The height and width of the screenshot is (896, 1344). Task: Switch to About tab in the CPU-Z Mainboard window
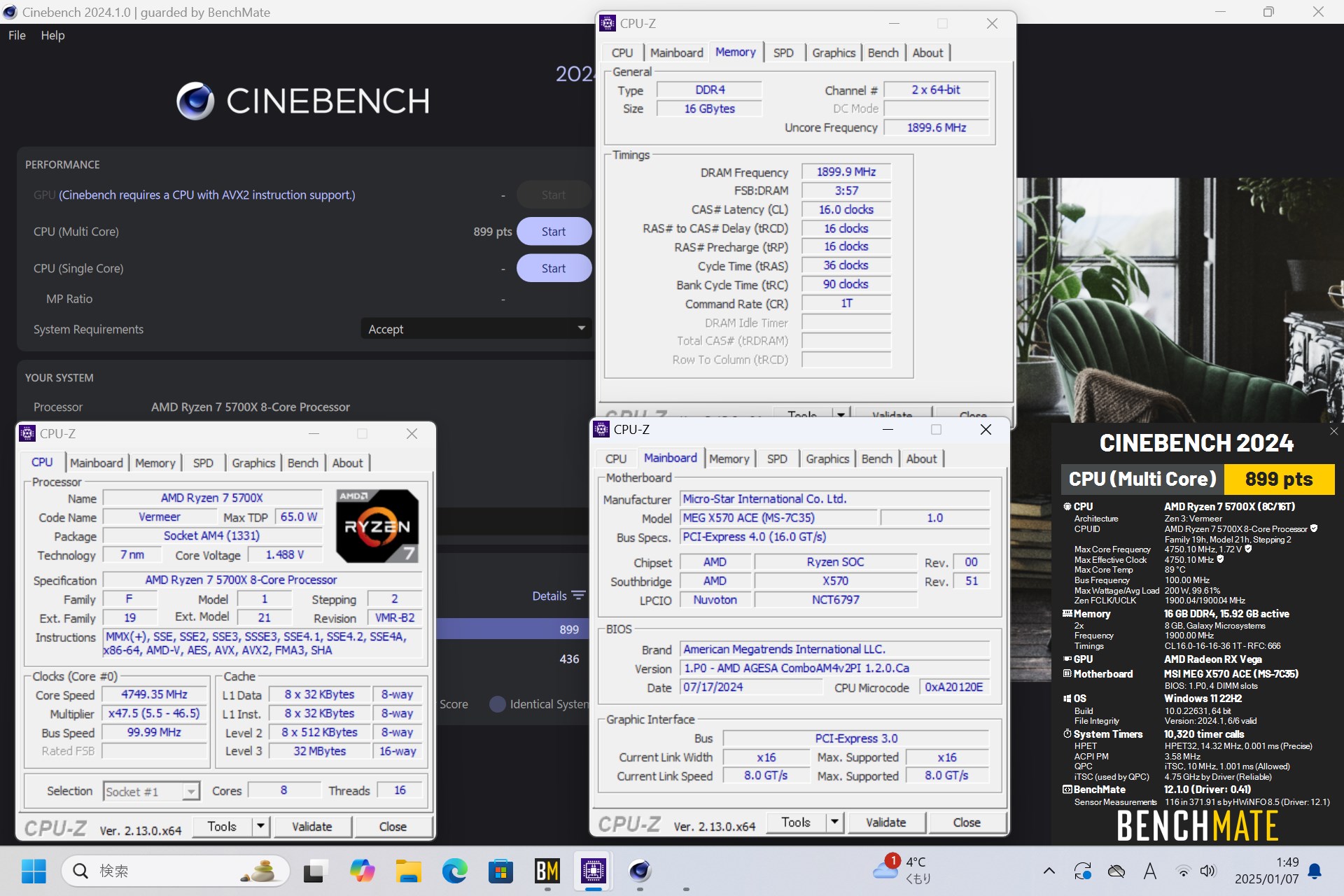click(x=921, y=458)
